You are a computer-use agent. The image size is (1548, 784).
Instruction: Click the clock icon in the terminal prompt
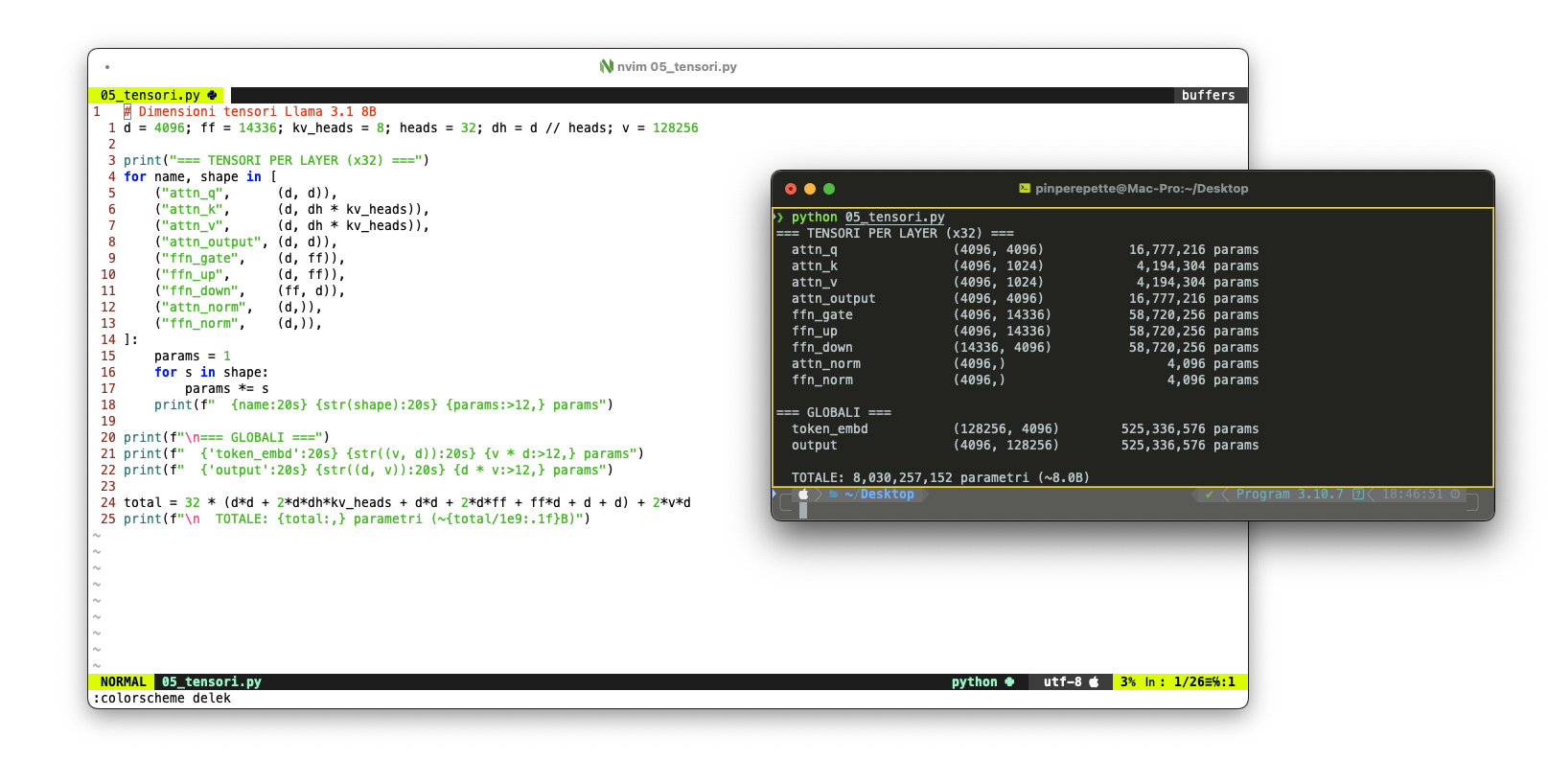[1455, 495]
